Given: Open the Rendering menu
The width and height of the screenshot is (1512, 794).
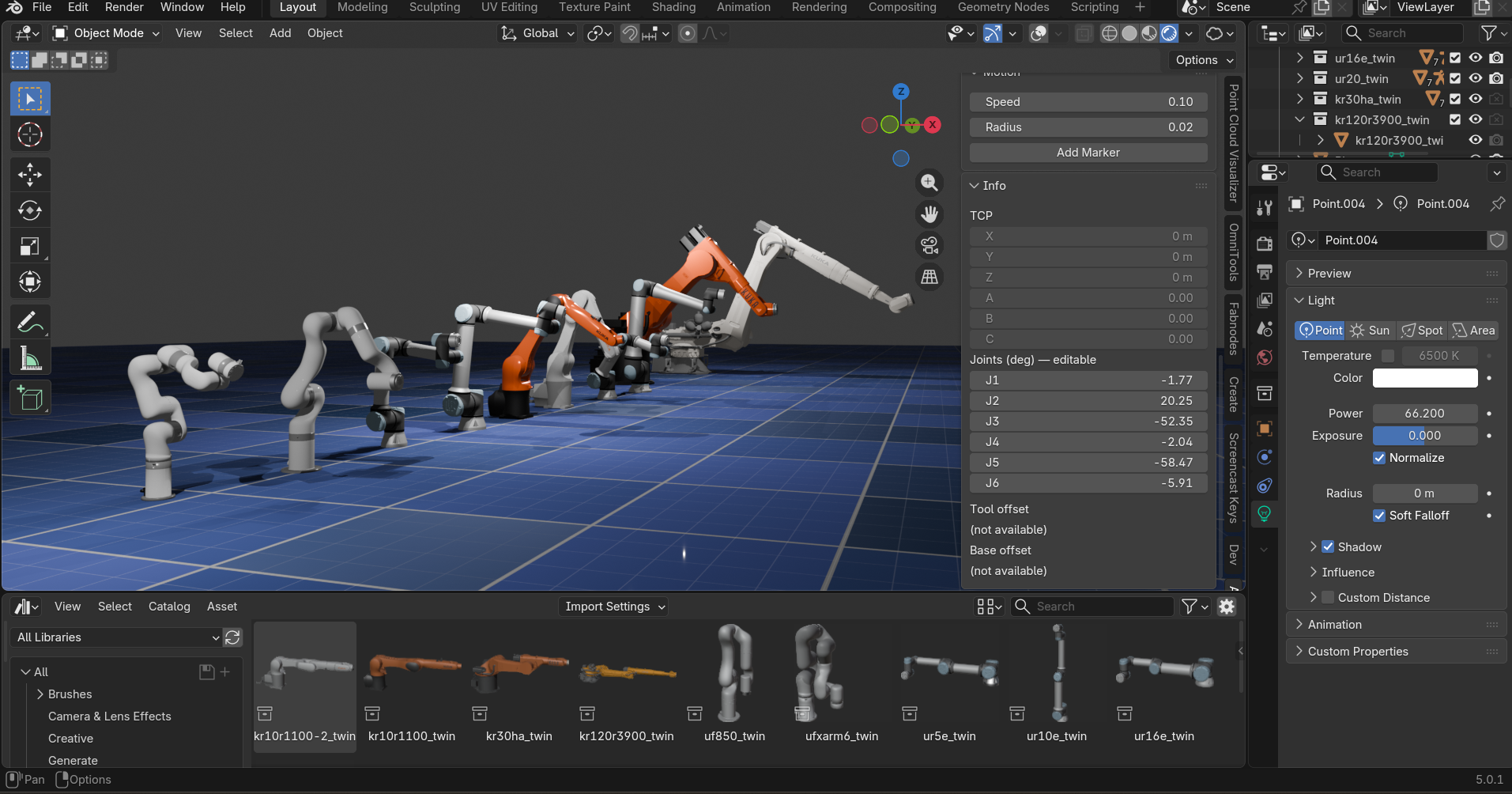Looking at the screenshot, I should tap(819, 8).
